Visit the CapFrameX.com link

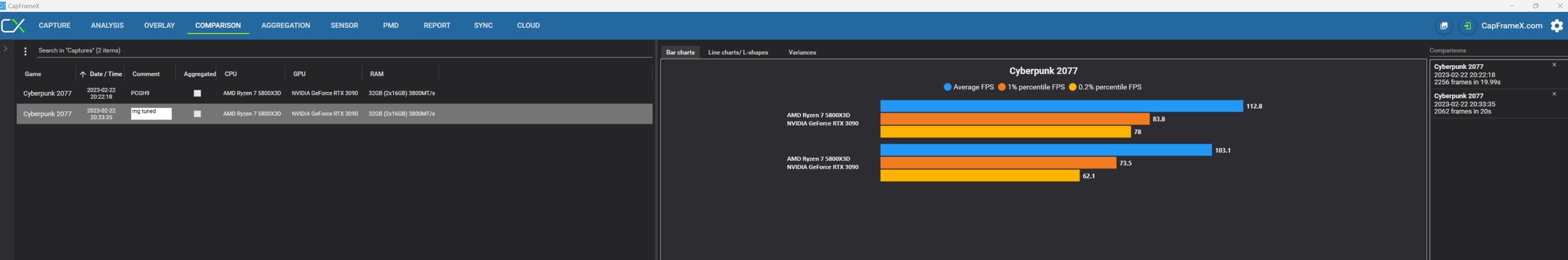tap(1511, 25)
